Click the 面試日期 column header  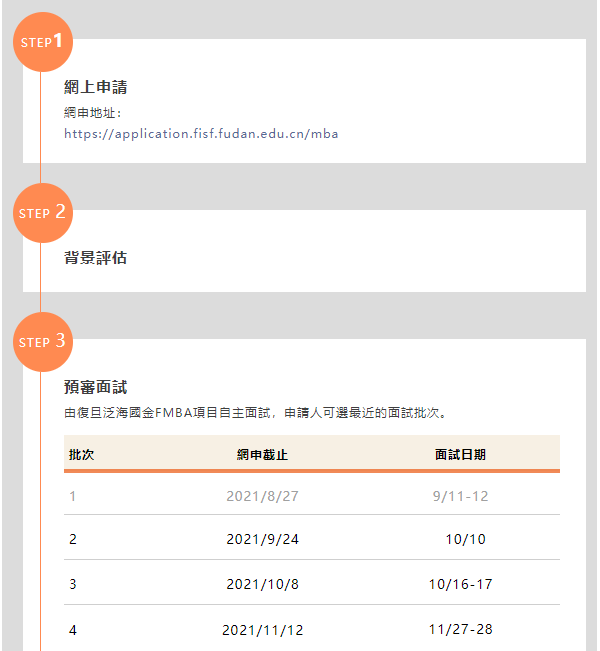[460, 455]
